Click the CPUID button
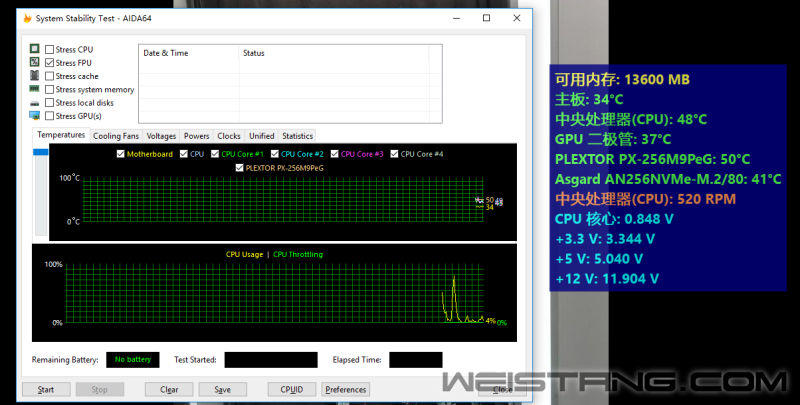The height and width of the screenshot is (405, 800). [291, 390]
